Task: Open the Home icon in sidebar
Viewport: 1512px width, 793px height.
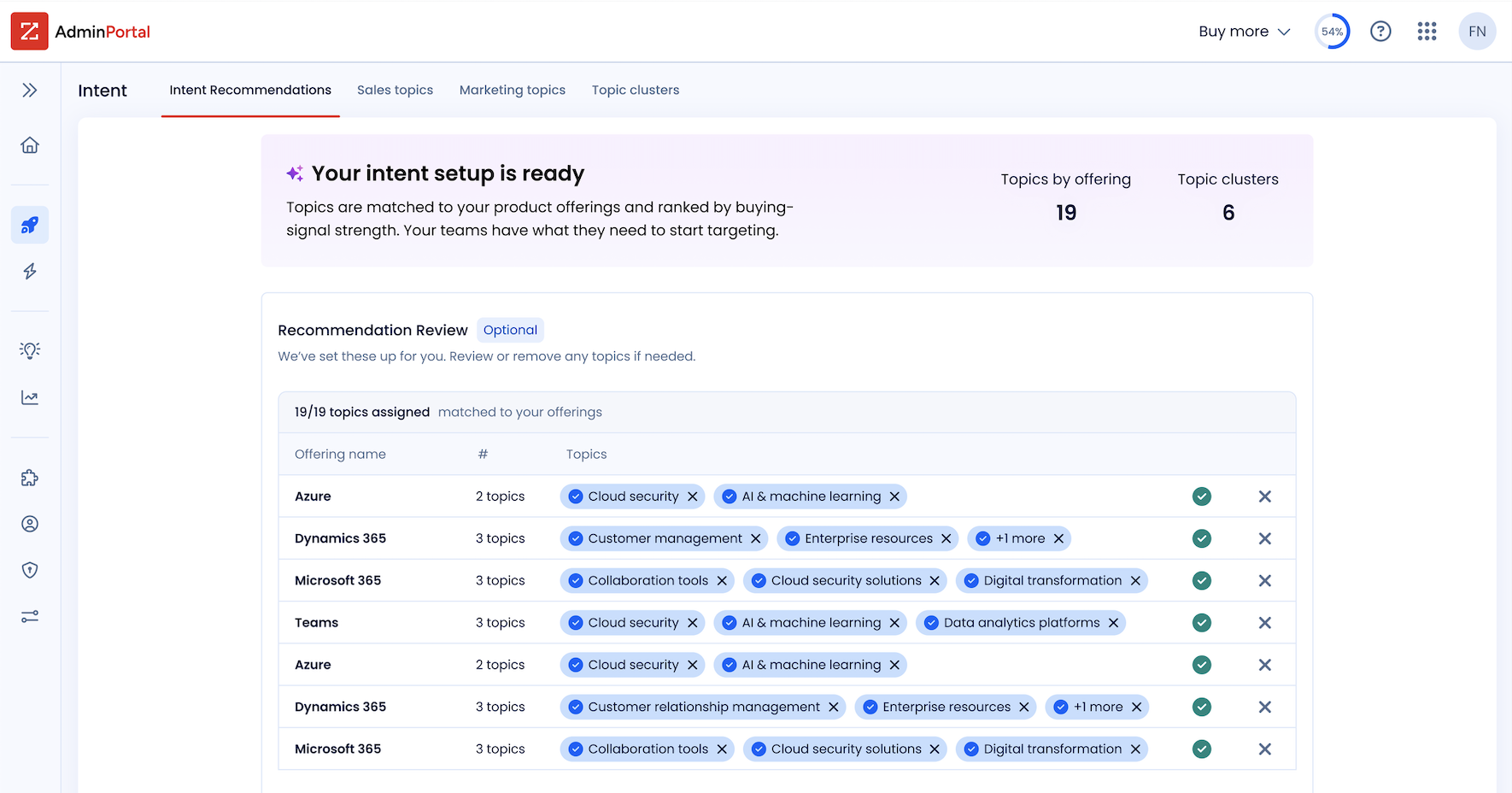Action: tap(30, 145)
